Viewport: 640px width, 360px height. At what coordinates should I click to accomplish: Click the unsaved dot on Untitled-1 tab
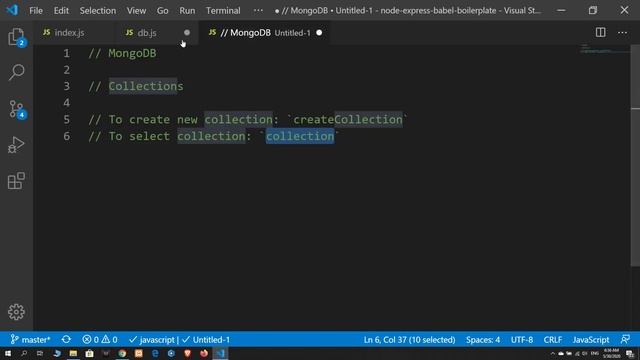pos(319,33)
